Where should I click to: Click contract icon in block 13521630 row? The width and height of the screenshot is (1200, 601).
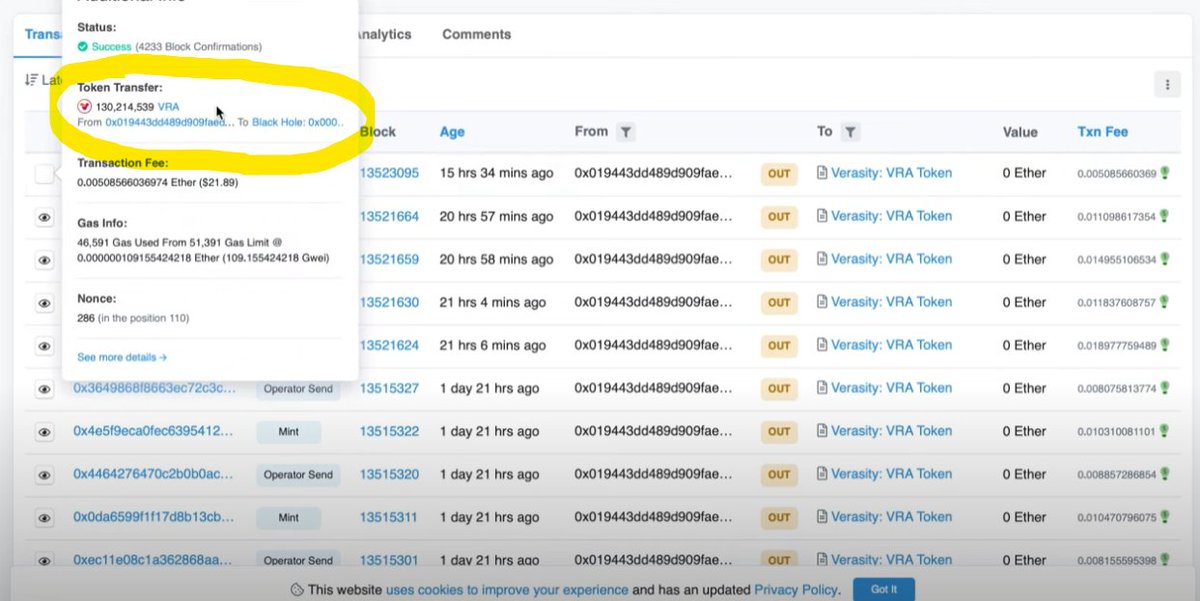coord(822,302)
